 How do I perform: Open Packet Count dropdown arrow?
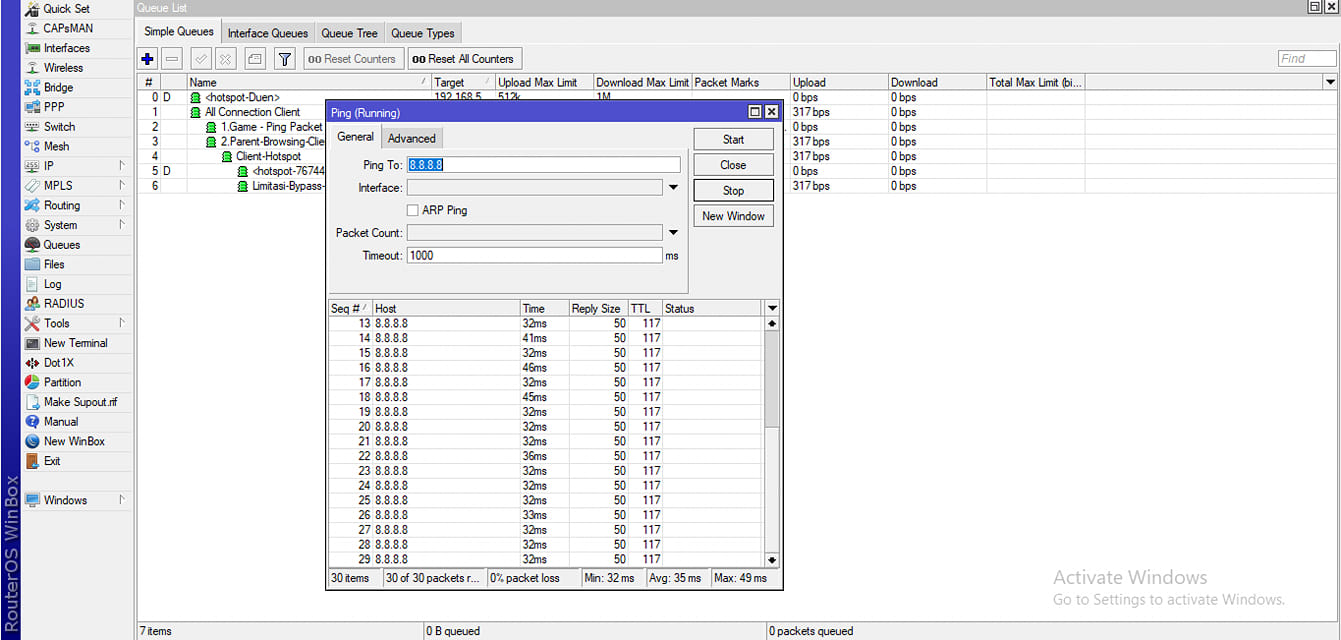tap(673, 233)
